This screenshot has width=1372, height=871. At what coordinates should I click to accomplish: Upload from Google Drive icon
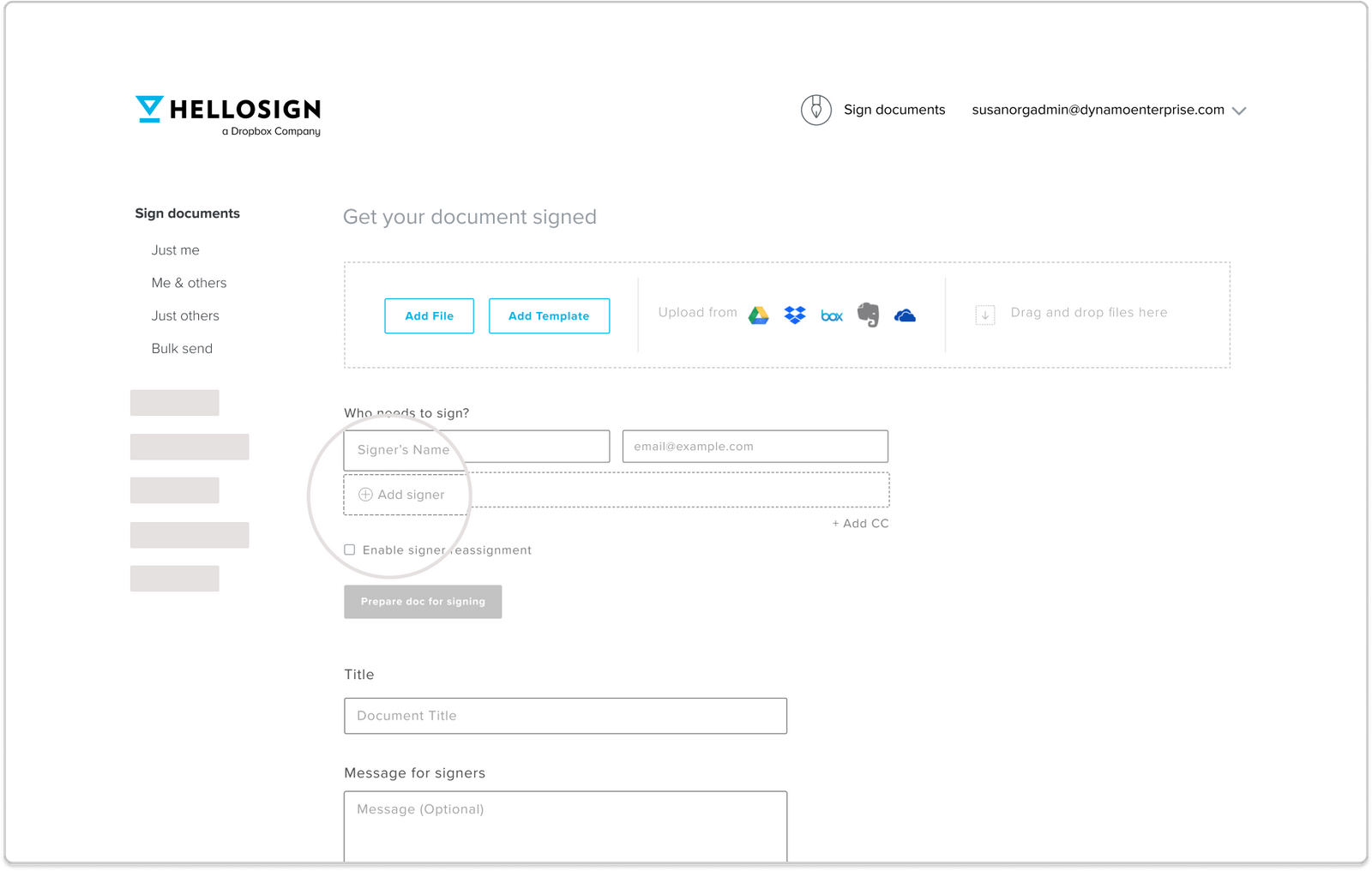[x=758, y=315]
